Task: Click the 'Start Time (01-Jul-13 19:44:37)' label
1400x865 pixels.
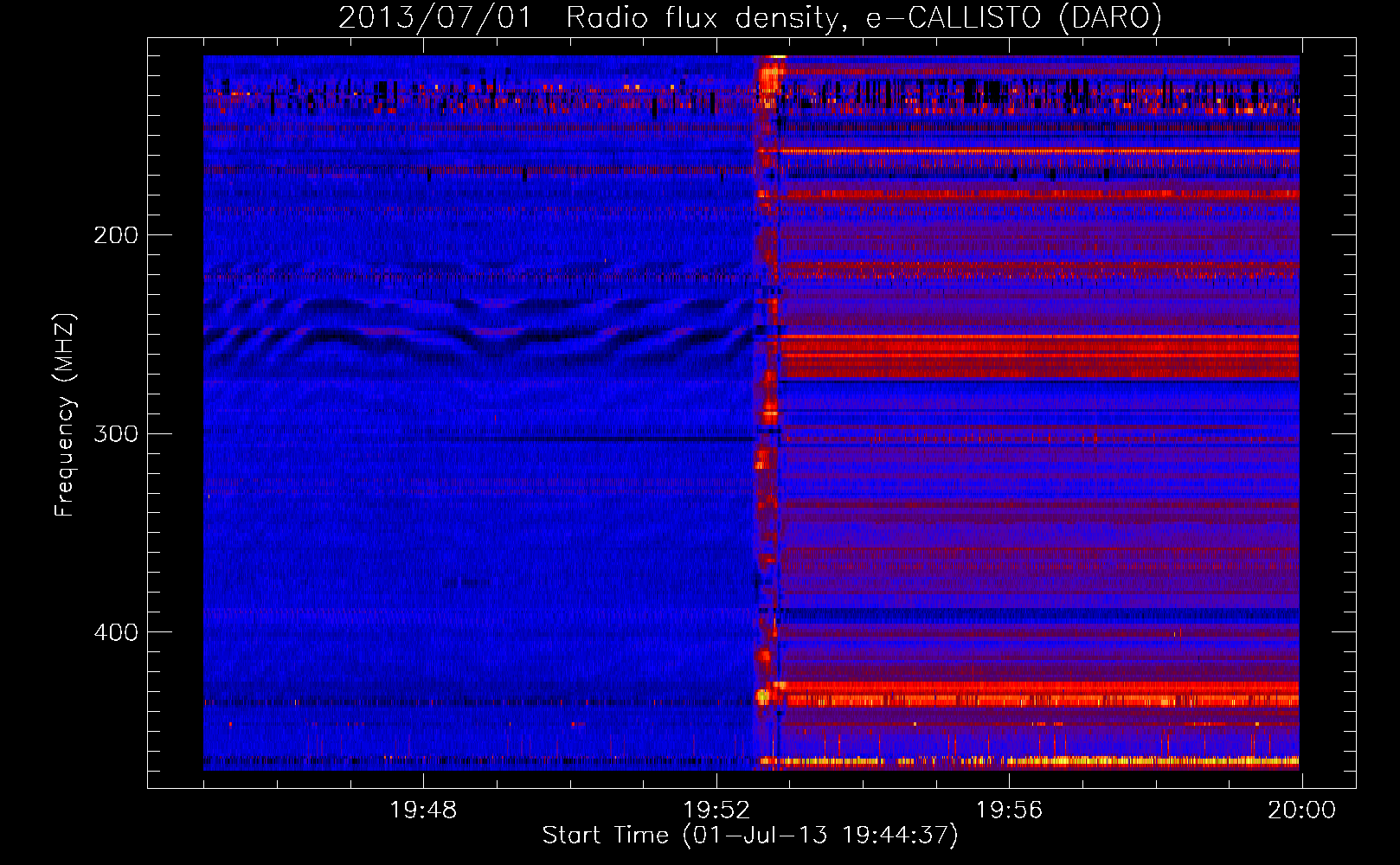Action: tap(750, 836)
